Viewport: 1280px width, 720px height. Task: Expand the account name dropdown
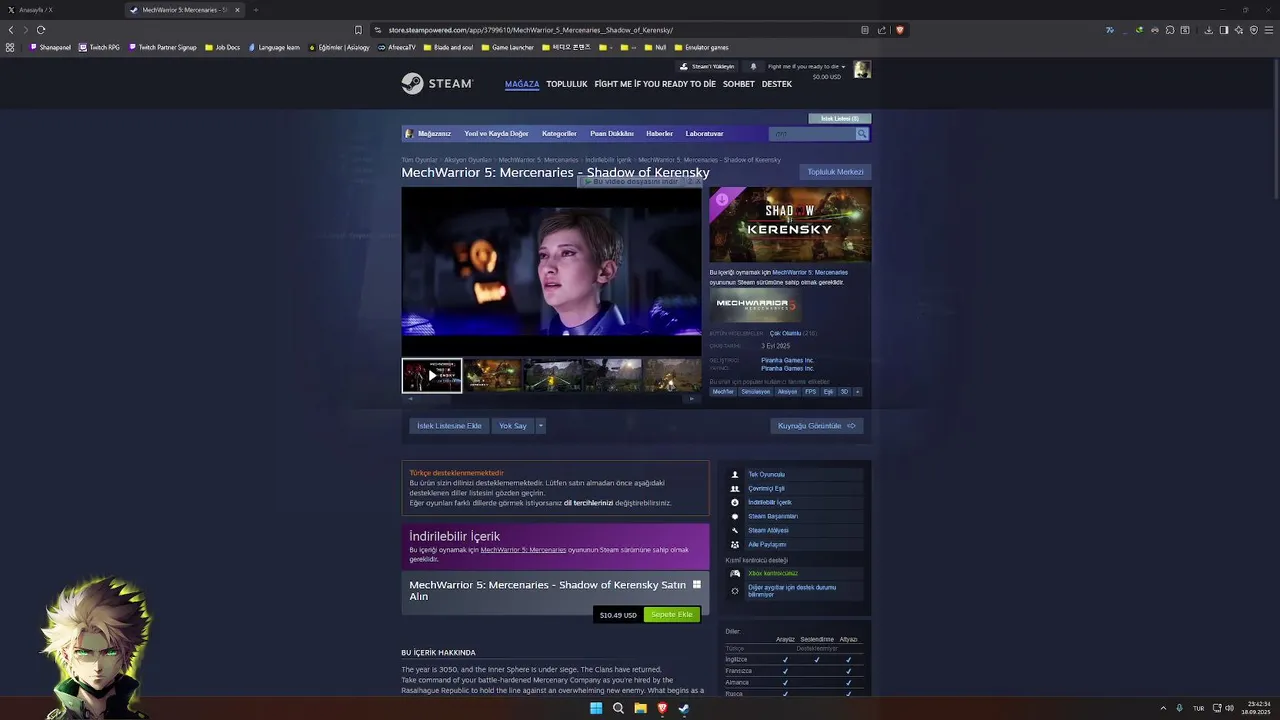tap(806, 66)
